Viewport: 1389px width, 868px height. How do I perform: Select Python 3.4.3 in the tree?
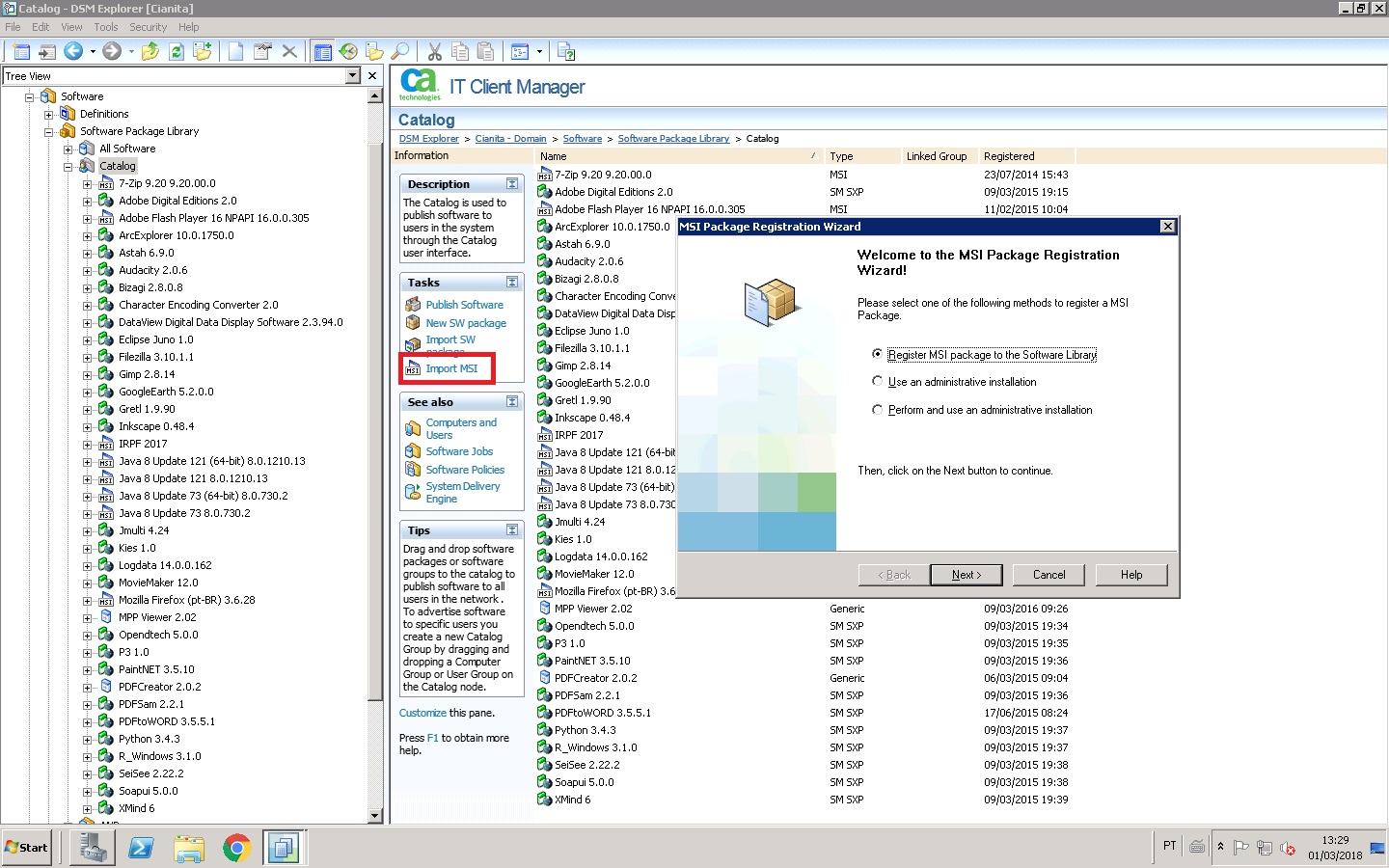click(x=149, y=739)
